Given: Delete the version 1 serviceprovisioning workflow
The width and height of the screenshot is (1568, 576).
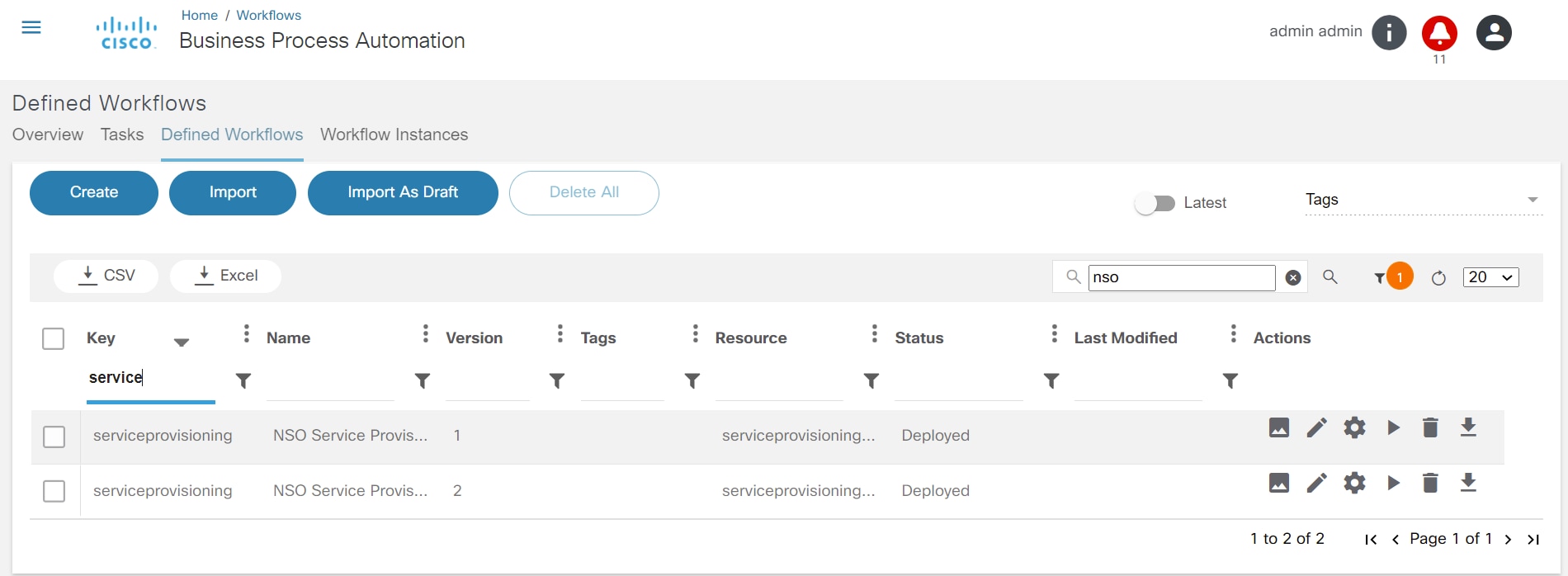Looking at the screenshot, I should [1430, 427].
